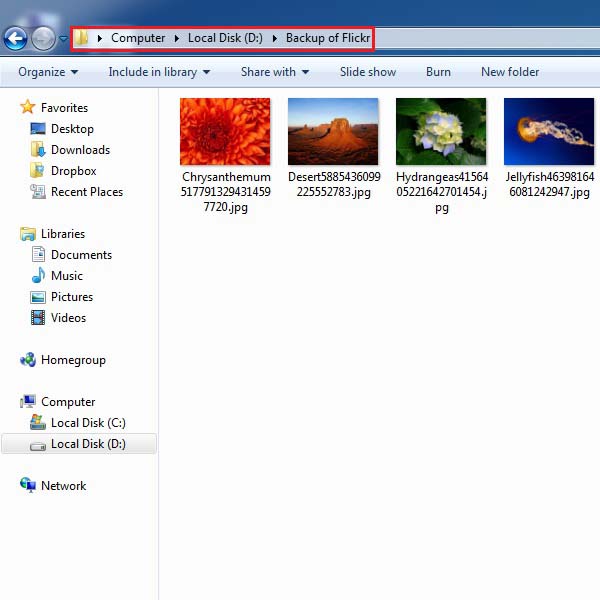Open Local Disk (C:) in the tree

88,423
